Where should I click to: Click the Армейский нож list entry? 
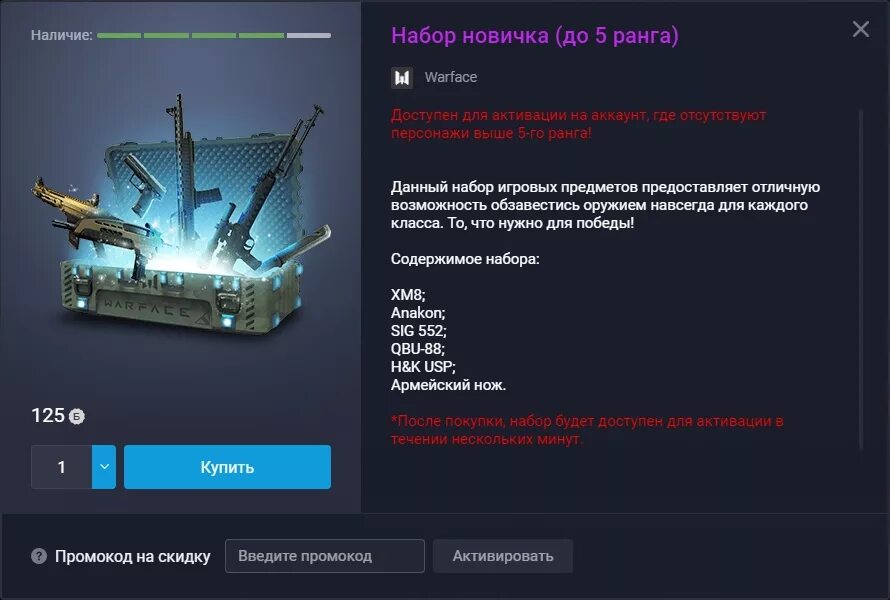448,385
